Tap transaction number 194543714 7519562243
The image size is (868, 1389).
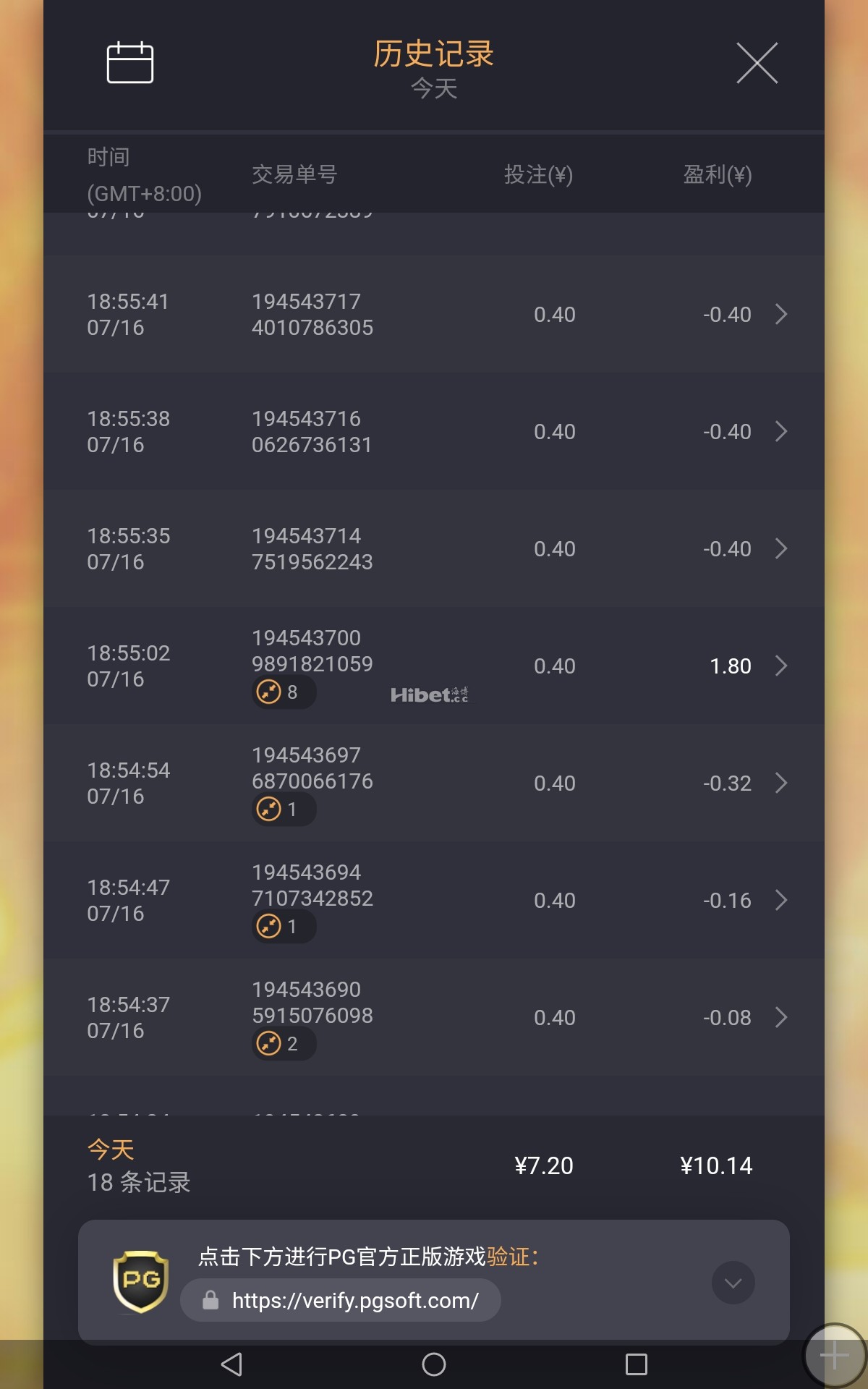coord(312,549)
